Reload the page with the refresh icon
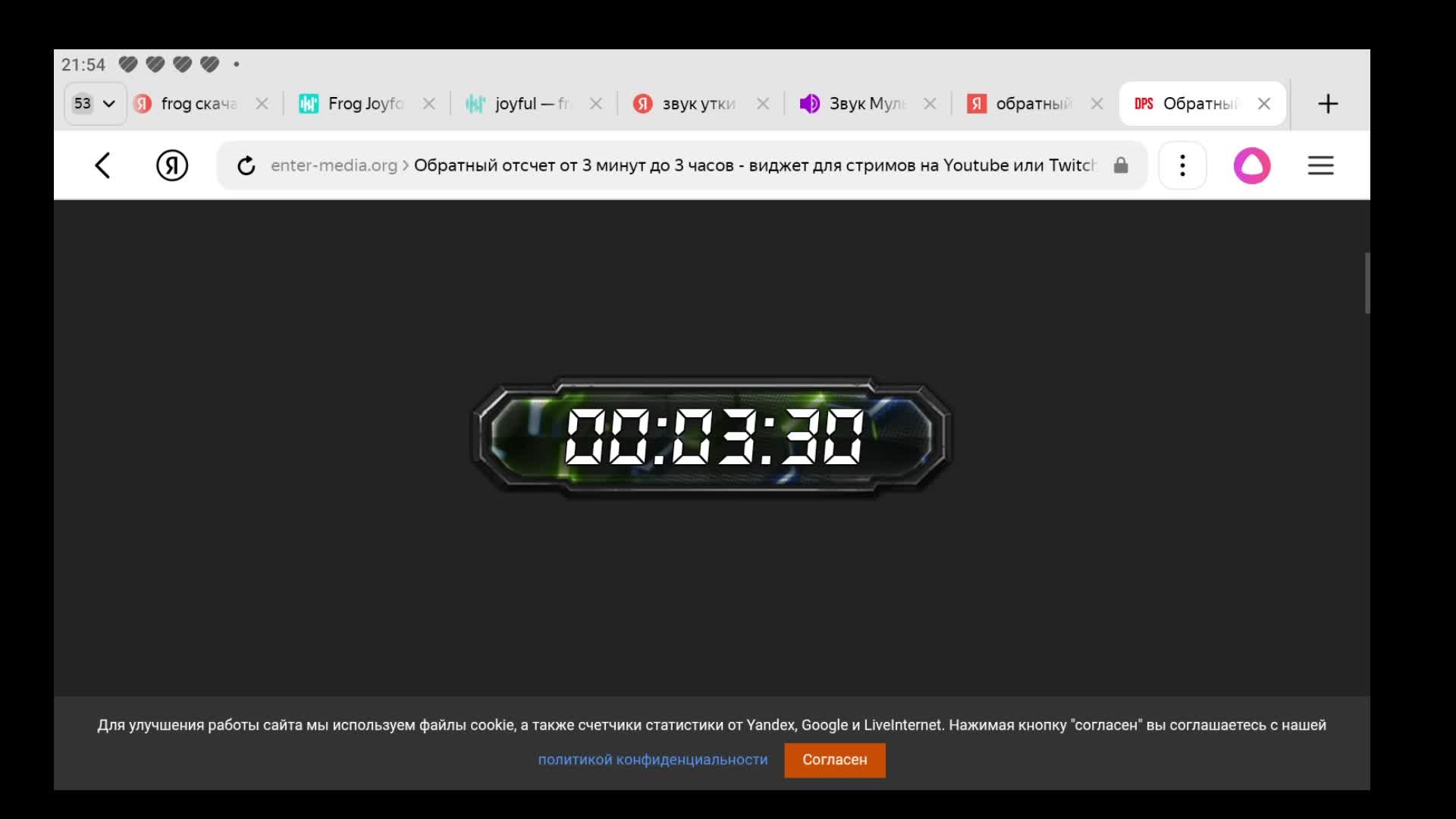The height and width of the screenshot is (819, 1456). pos(246,165)
